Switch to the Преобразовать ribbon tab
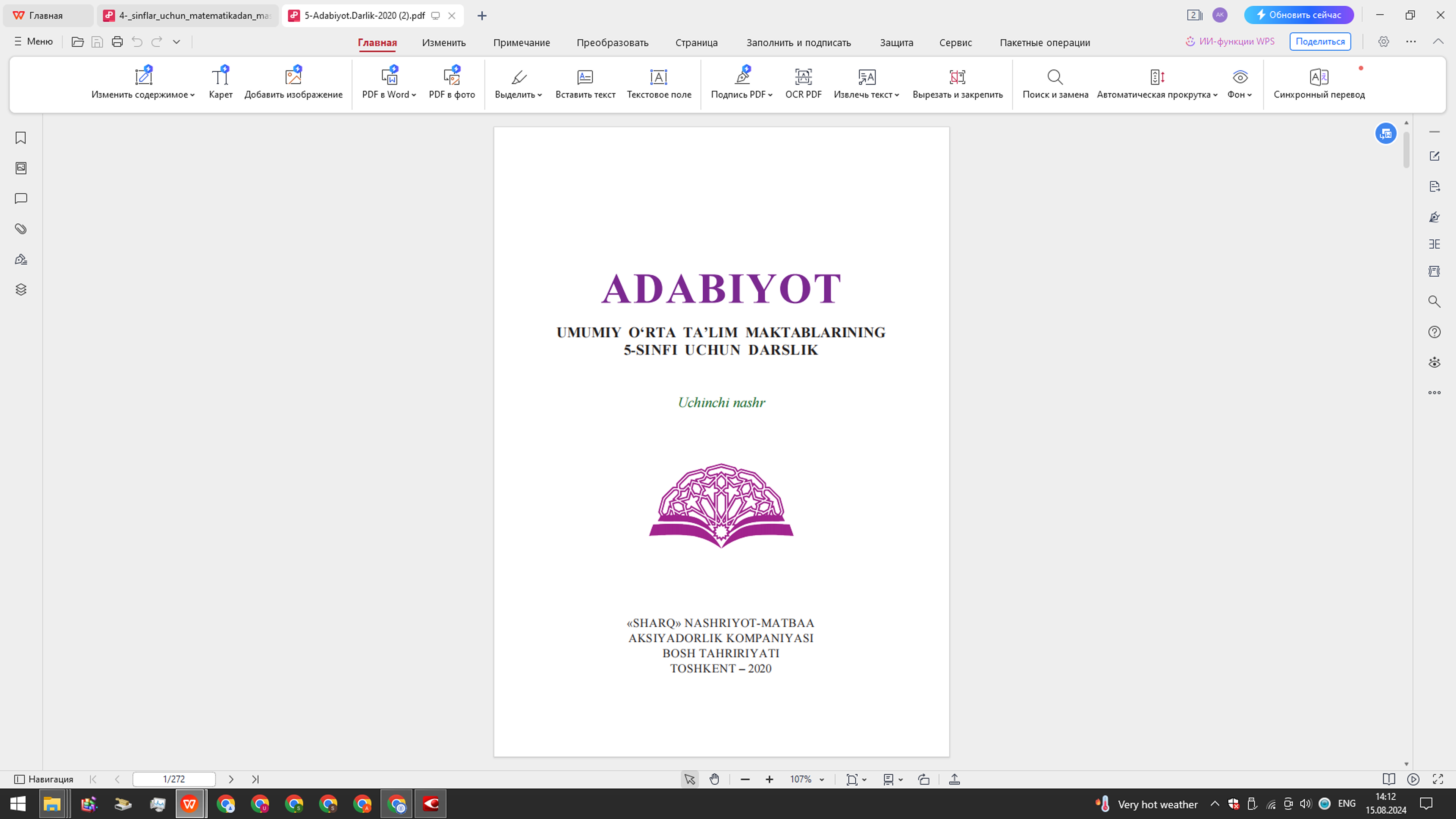 click(x=613, y=42)
